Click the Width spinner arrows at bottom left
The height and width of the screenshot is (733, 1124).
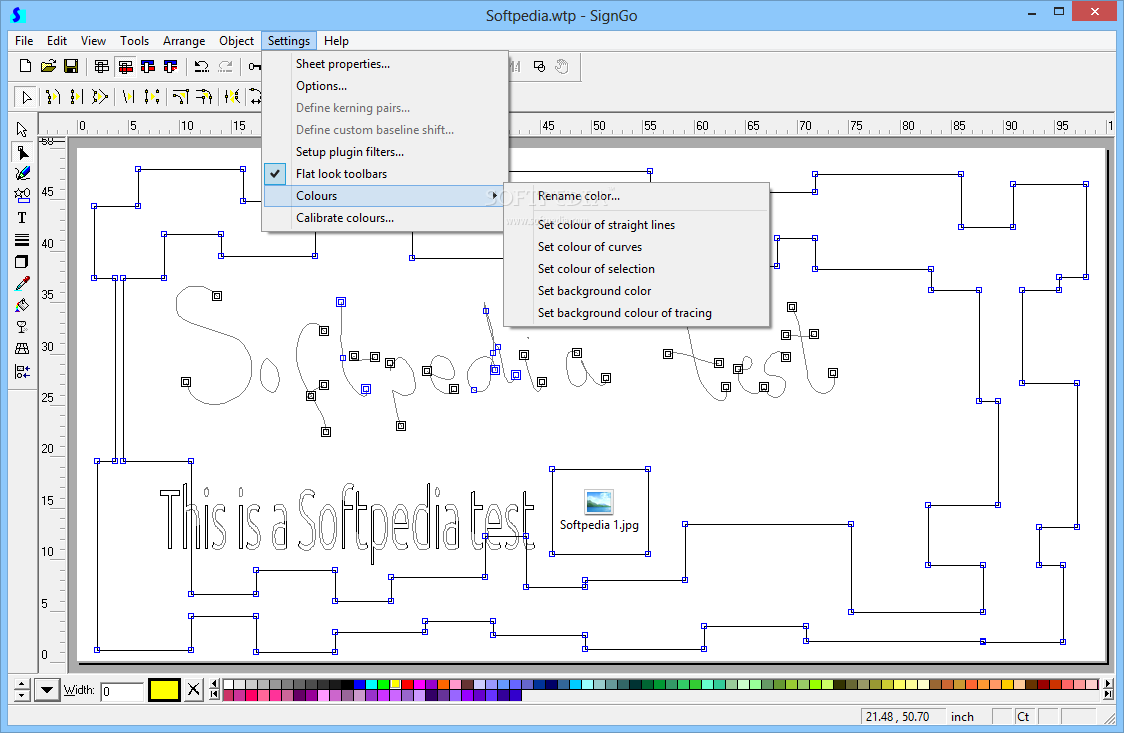click(22, 690)
